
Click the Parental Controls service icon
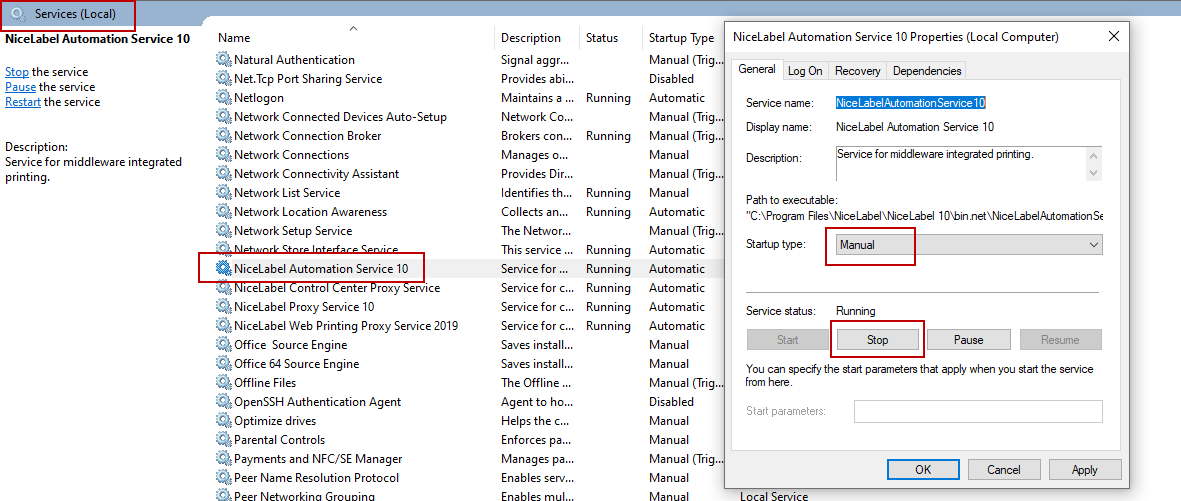(x=223, y=440)
